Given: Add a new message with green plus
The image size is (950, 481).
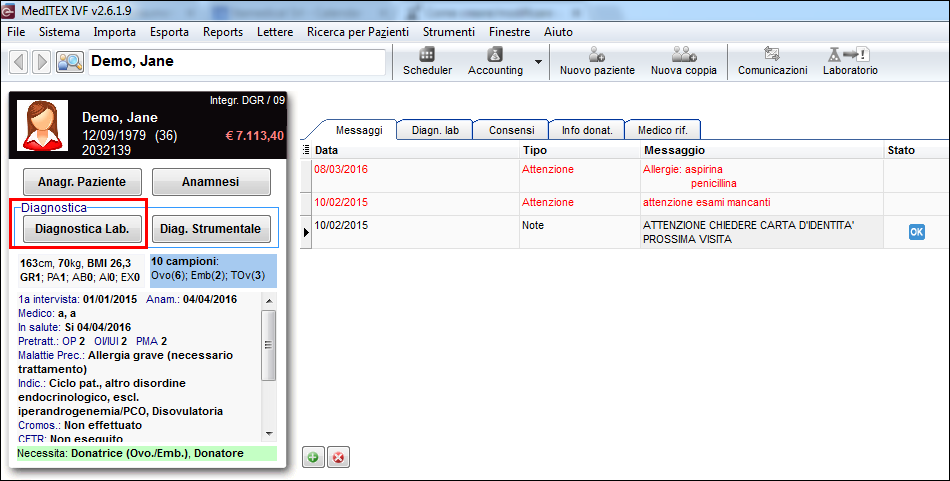Looking at the screenshot, I should pos(313,457).
